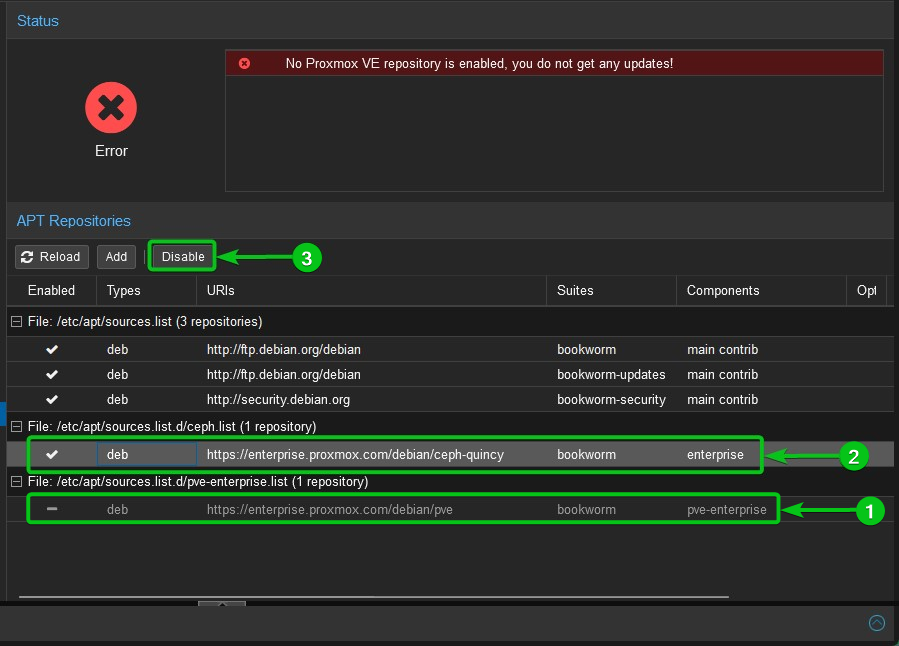
Task: Select the https://enterprise.proxmox.com/debian/pve URI
Action: [x=330, y=510]
